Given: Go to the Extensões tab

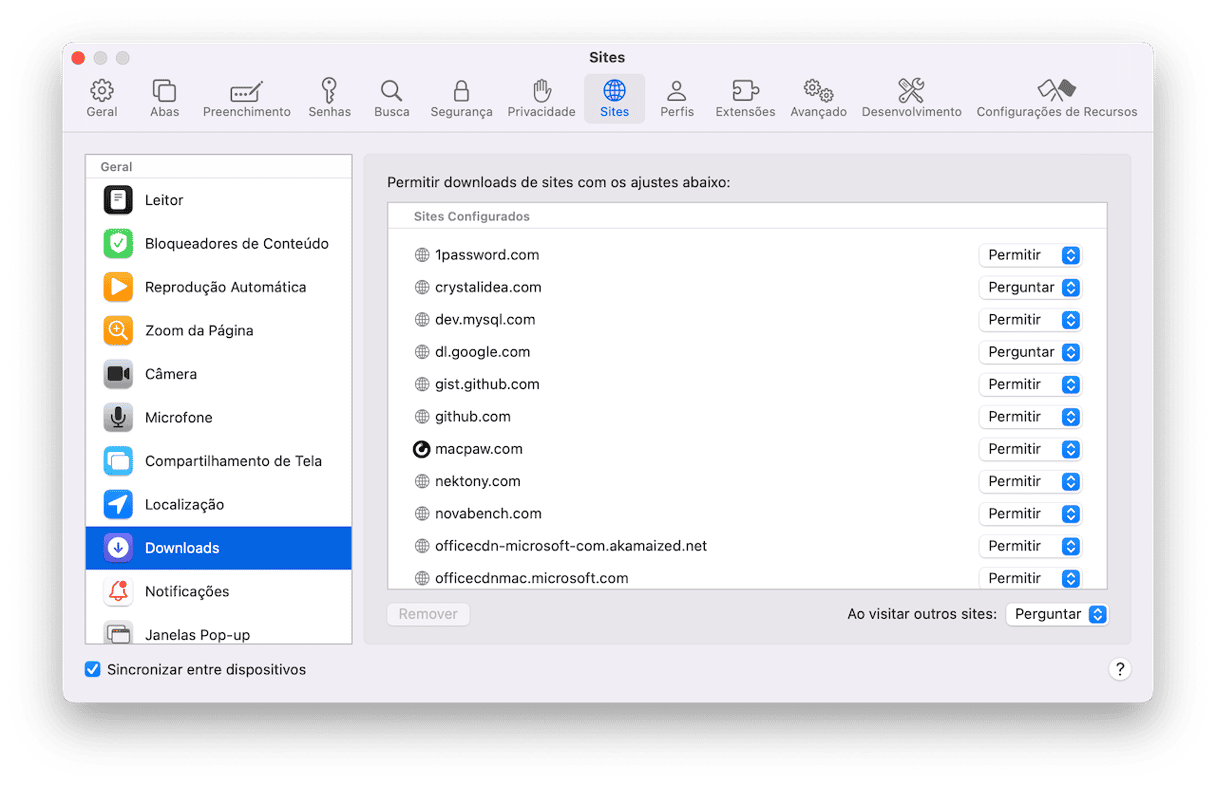Looking at the screenshot, I should pyautogui.click(x=745, y=99).
